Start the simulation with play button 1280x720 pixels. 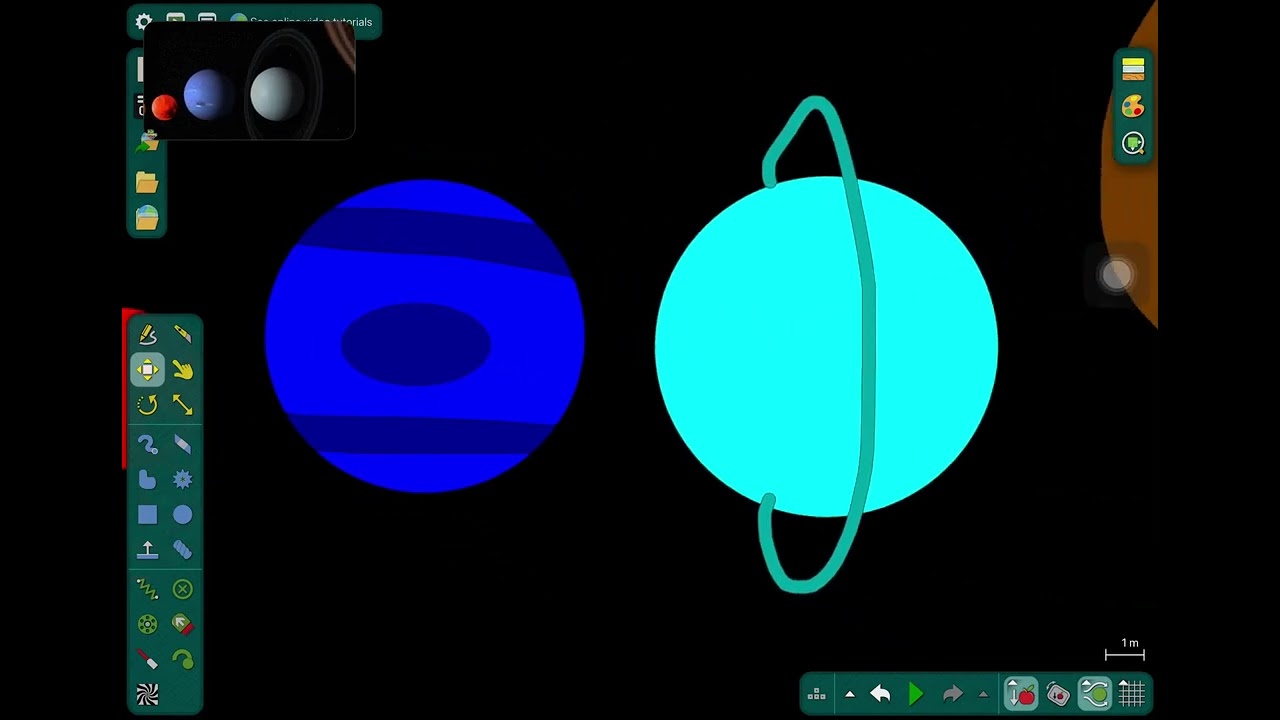[x=916, y=694]
